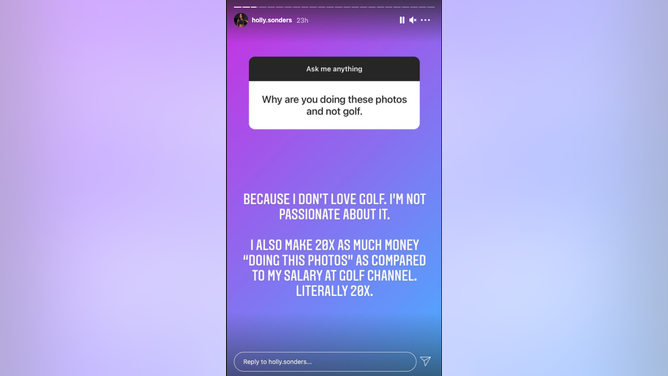Jump to the last story progress segment
668x376 pixels.
coord(431,7)
